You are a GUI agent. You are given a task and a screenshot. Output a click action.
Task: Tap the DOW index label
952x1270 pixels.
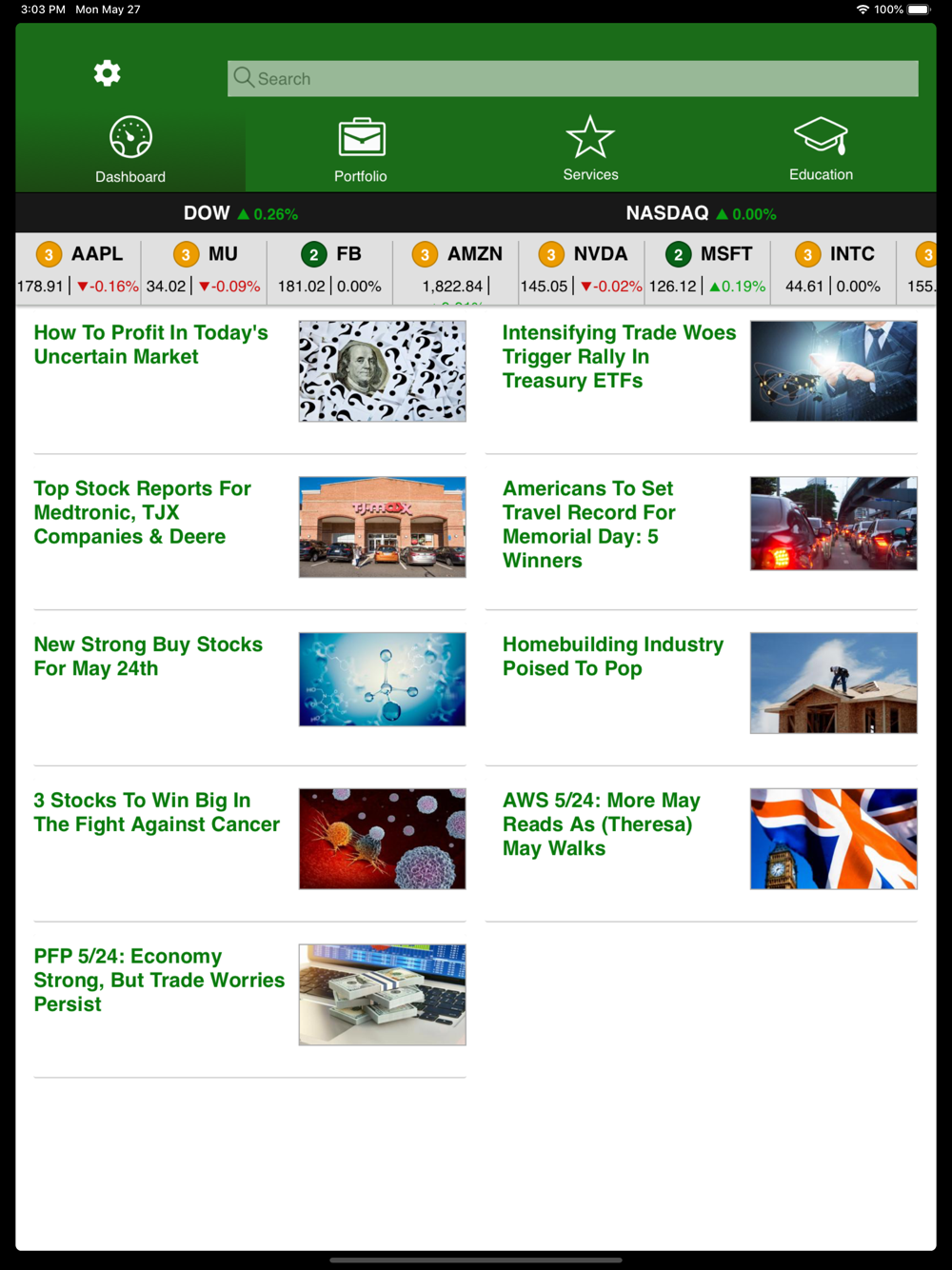pyautogui.click(x=207, y=213)
